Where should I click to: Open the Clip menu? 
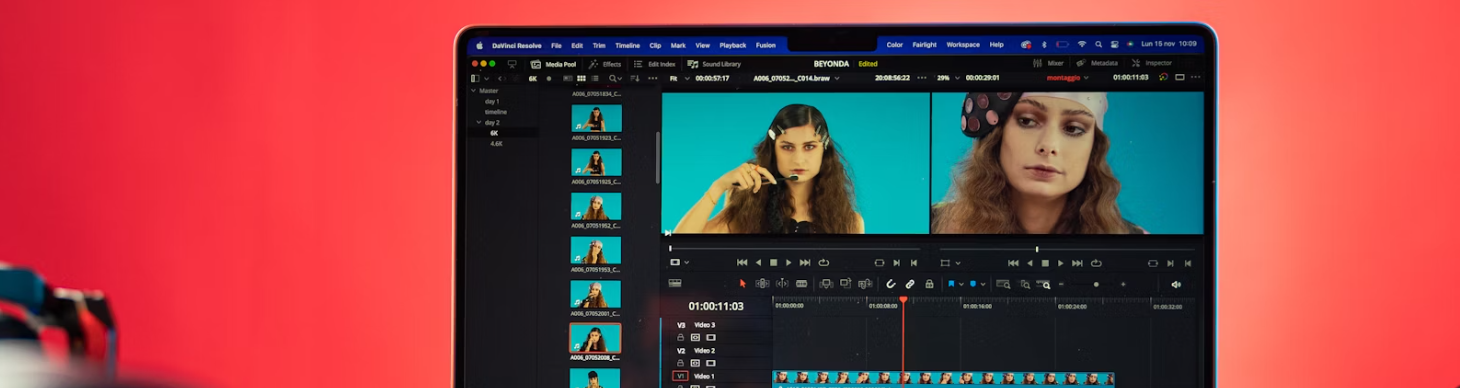[x=655, y=45]
